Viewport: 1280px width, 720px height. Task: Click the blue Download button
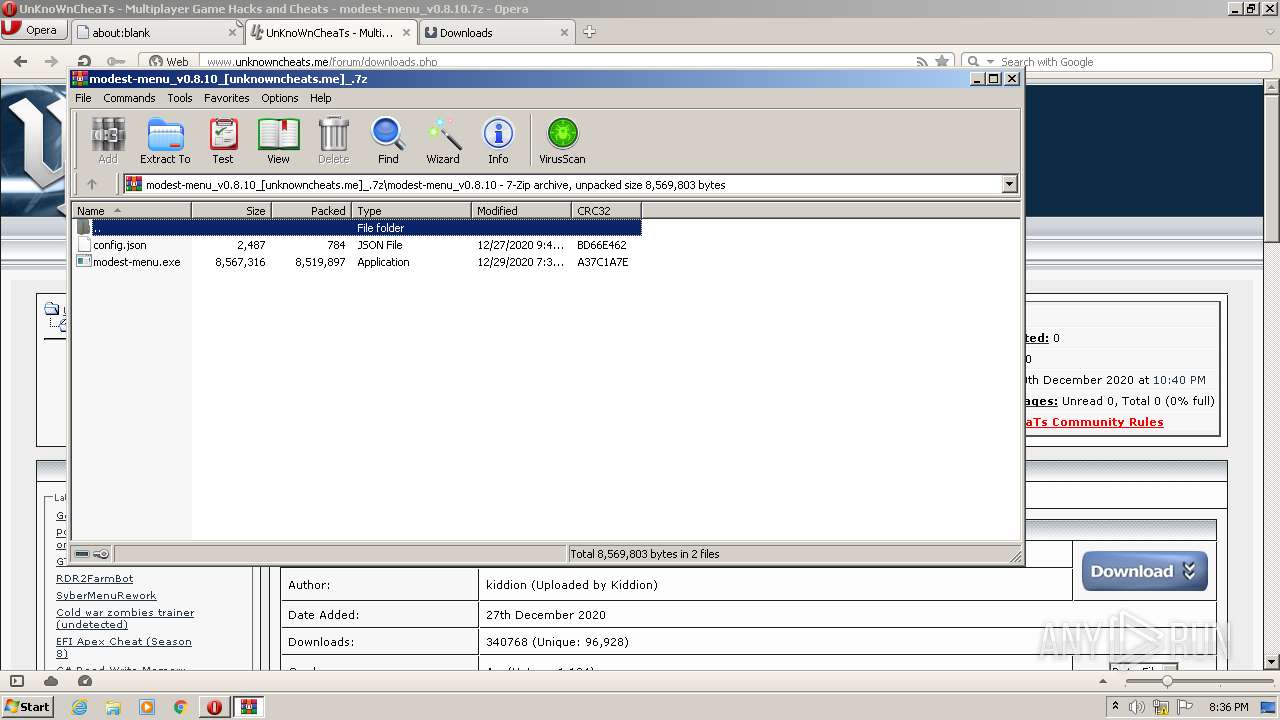(1144, 571)
